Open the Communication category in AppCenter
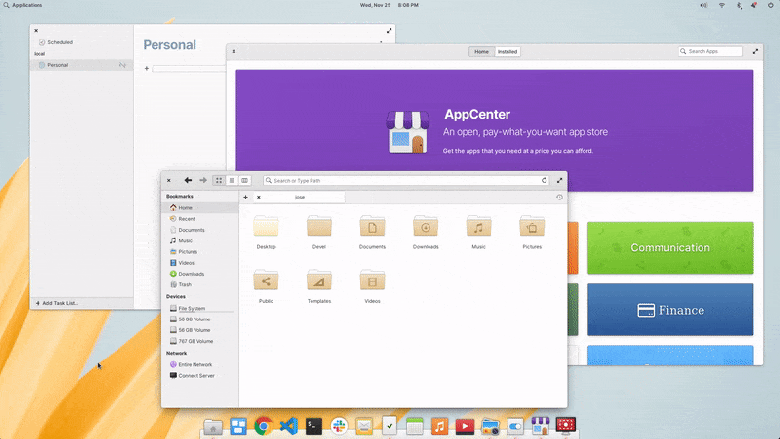 tap(670, 248)
